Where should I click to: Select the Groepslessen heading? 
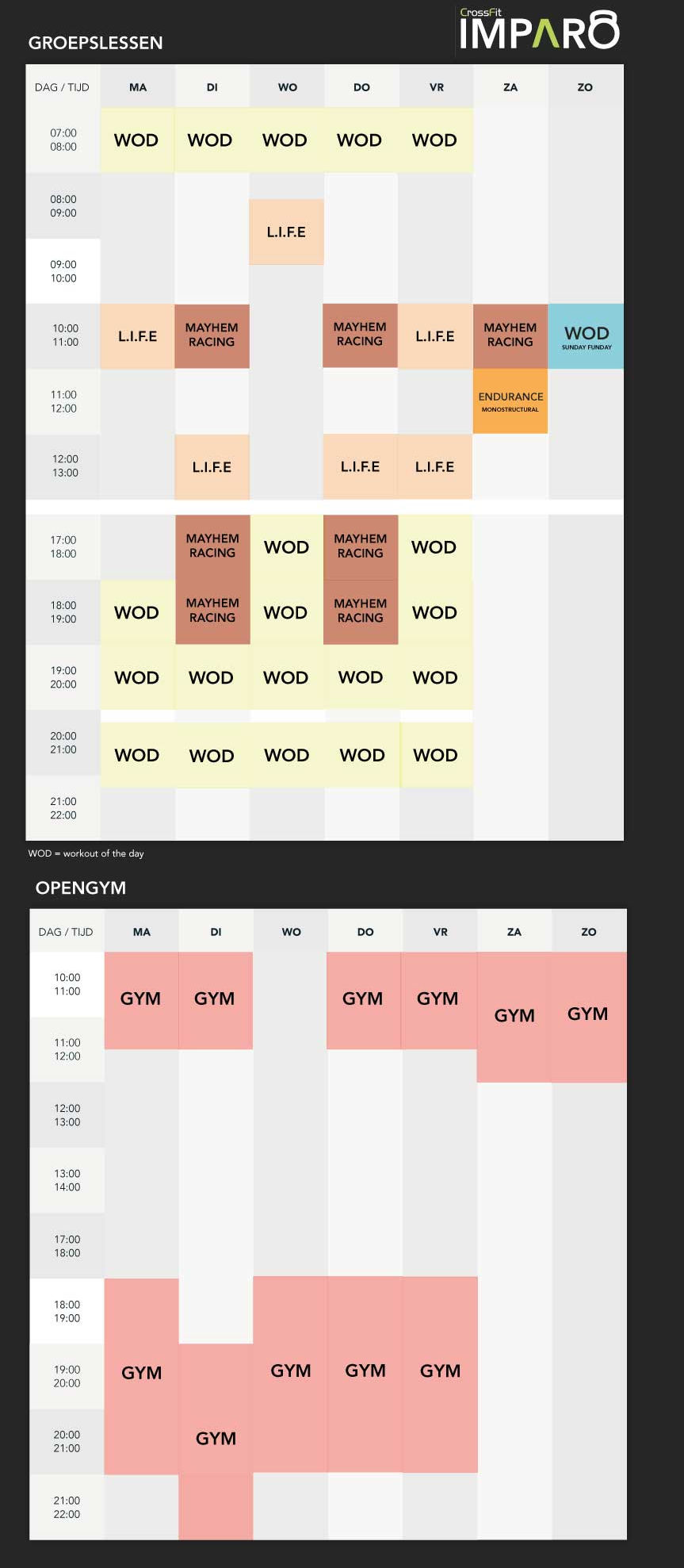point(96,43)
